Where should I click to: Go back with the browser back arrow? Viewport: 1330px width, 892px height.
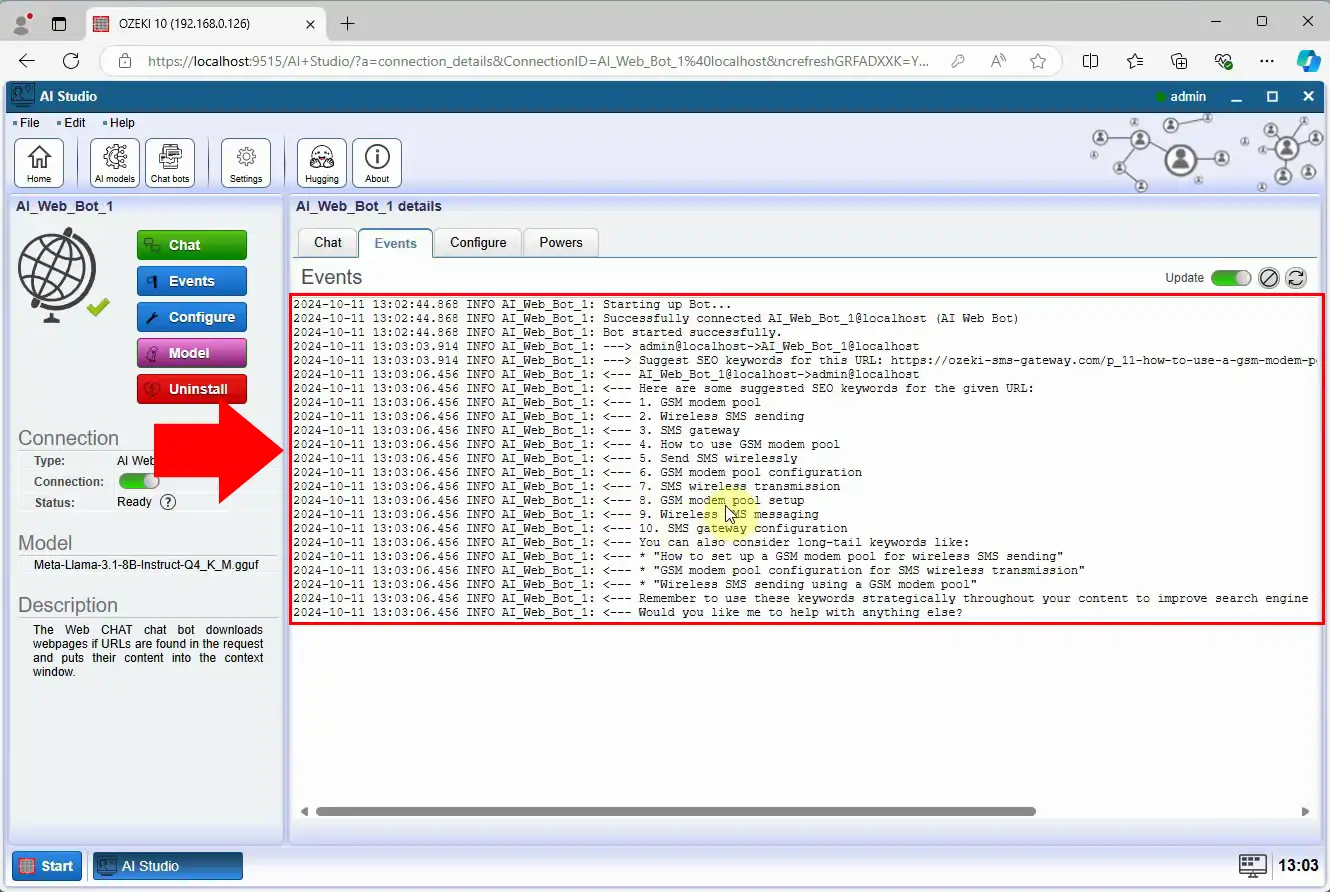27,61
